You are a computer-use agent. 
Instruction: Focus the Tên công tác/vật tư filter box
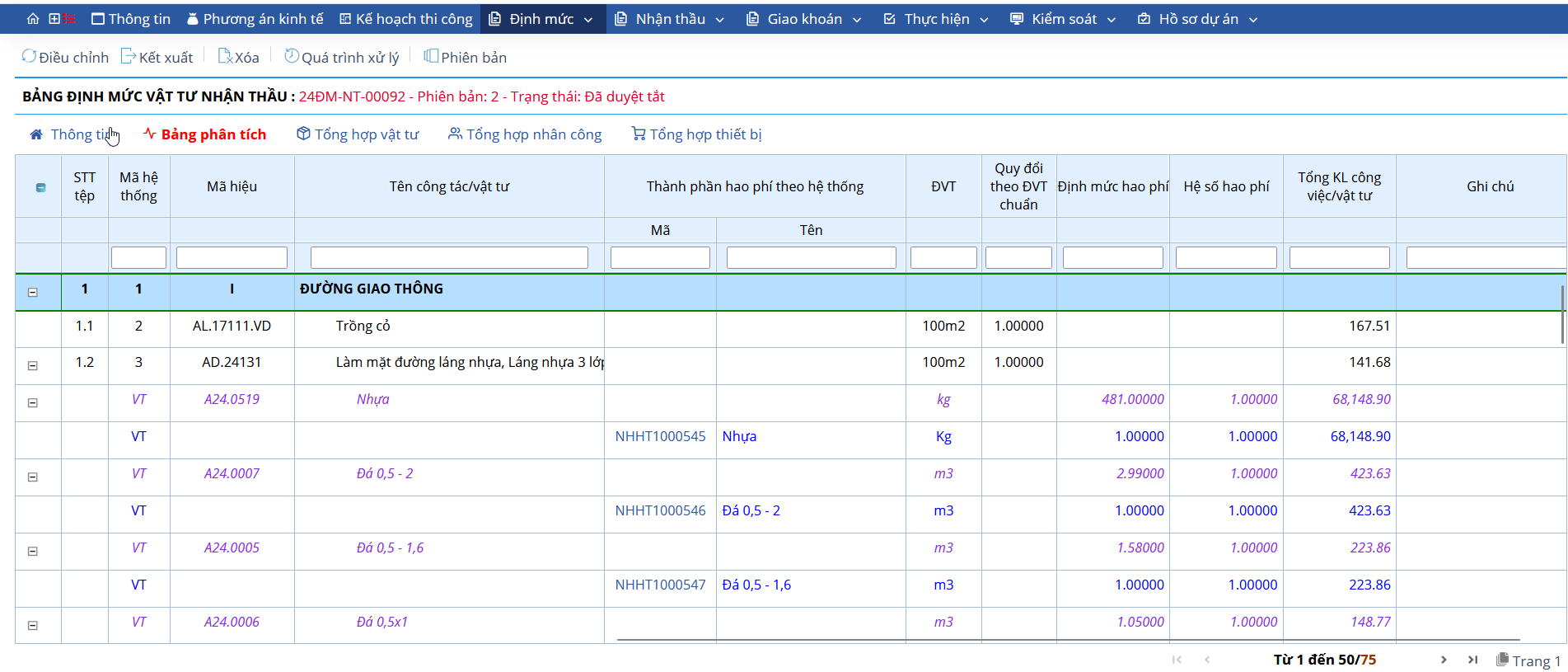coord(449,257)
